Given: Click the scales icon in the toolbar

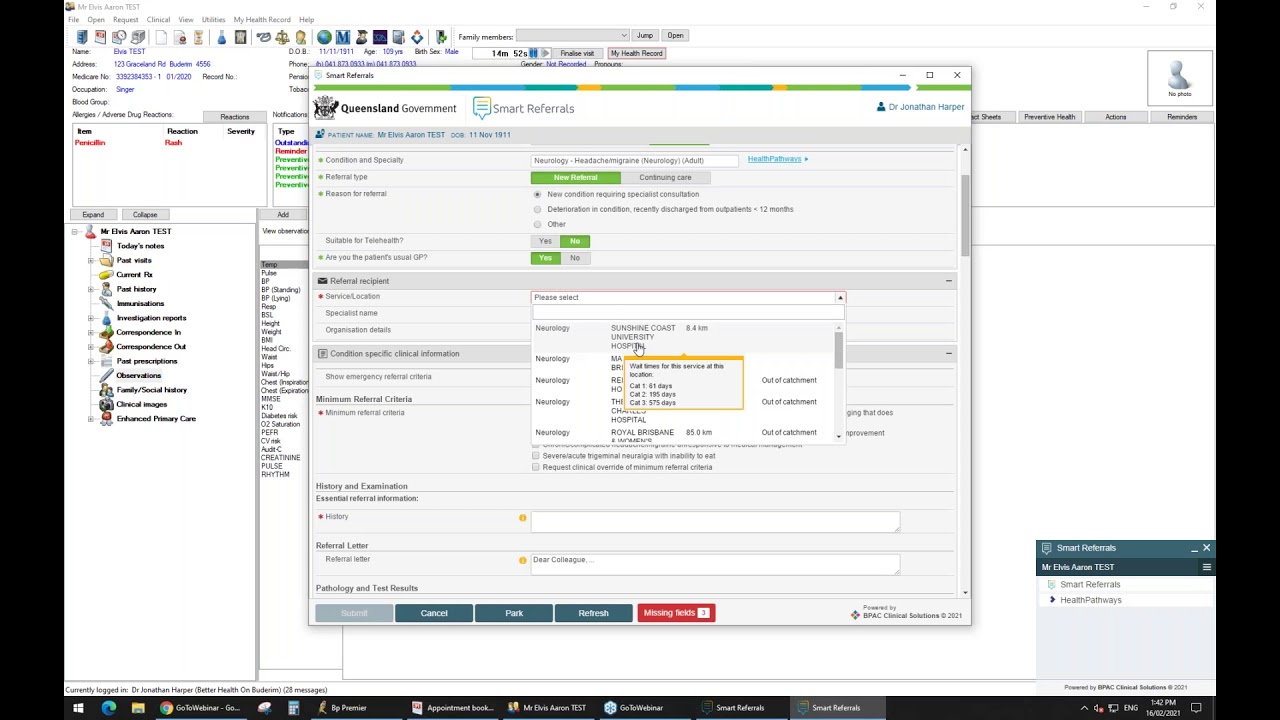Looking at the screenshot, I should click(x=282, y=37).
